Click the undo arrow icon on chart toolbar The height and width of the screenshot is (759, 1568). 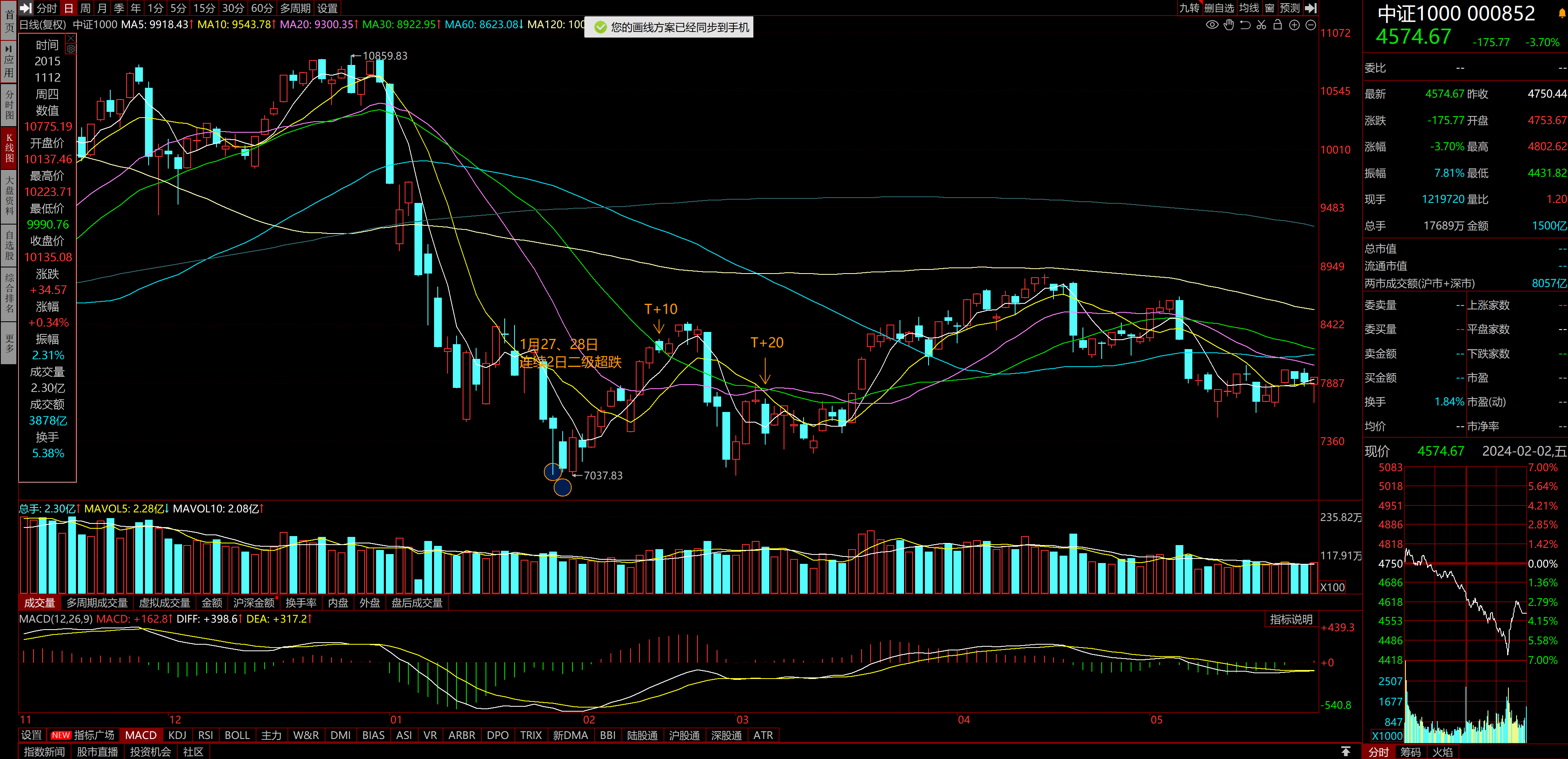point(1245,25)
